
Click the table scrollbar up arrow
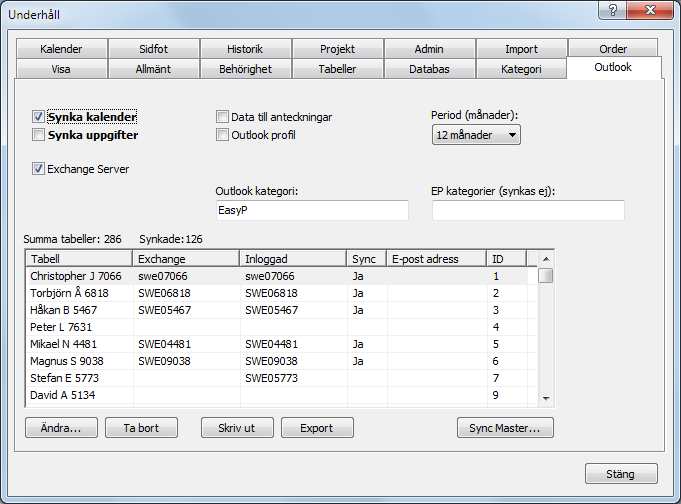click(546, 259)
